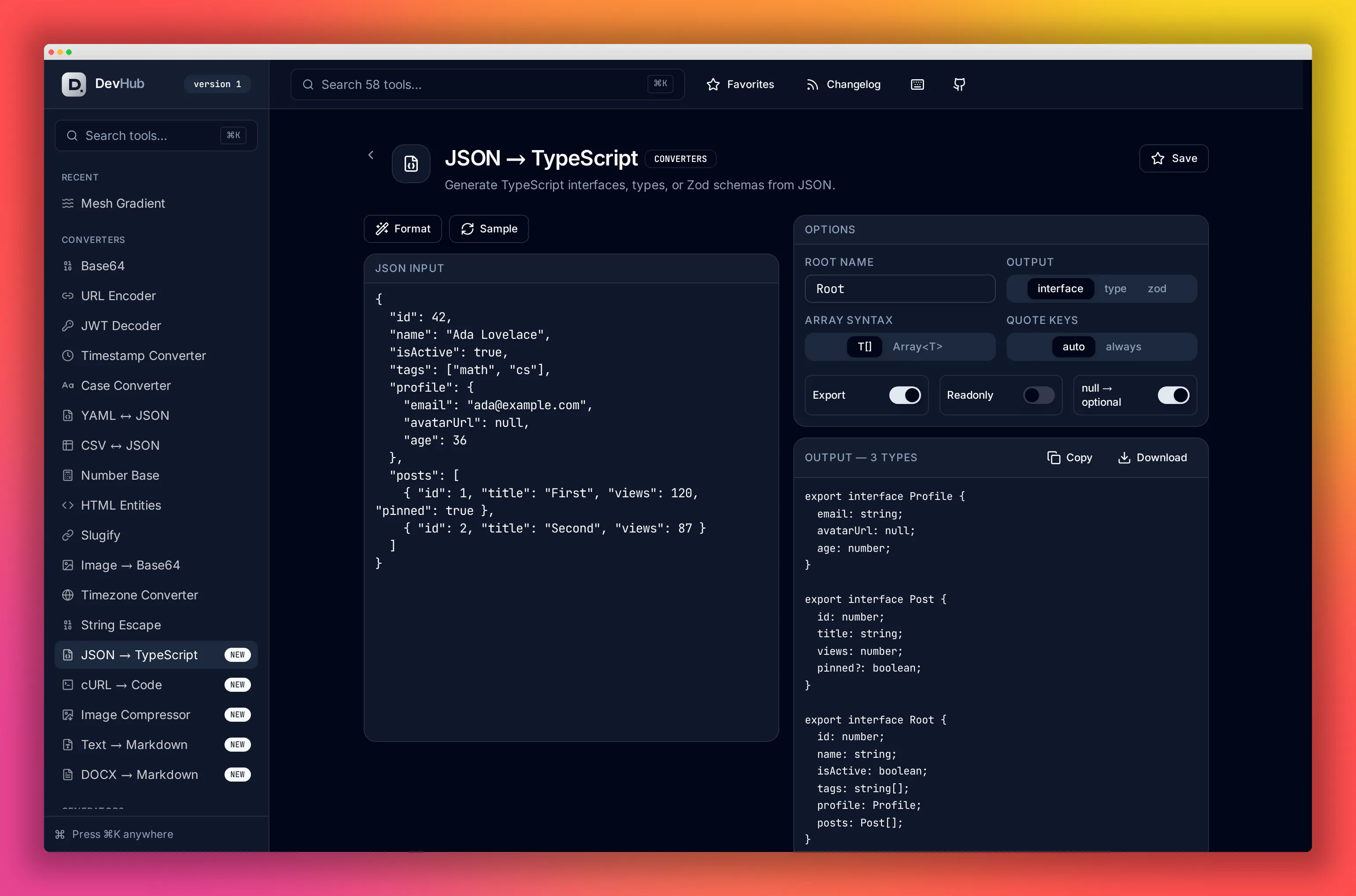Select interface output mode

pyautogui.click(x=1060, y=289)
